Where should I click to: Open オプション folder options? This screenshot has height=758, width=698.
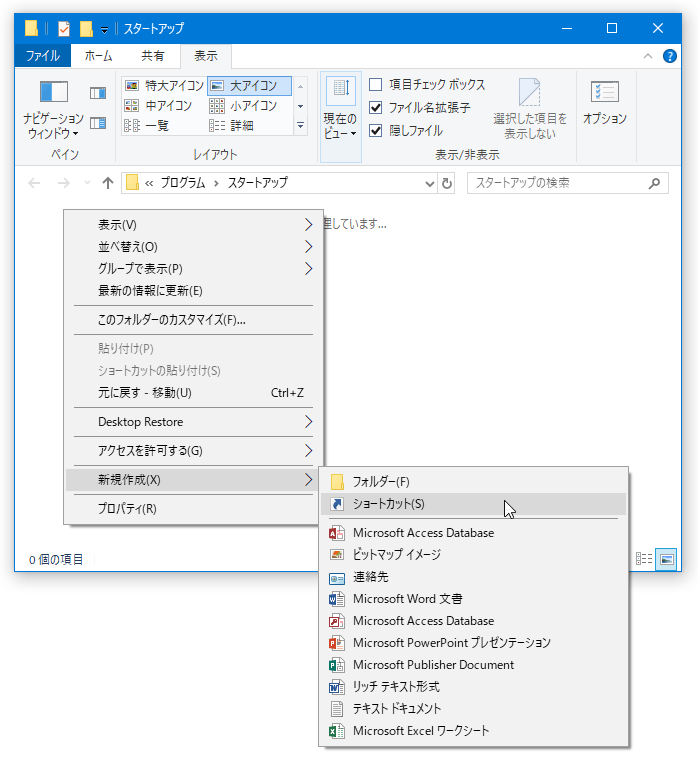click(605, 103)
